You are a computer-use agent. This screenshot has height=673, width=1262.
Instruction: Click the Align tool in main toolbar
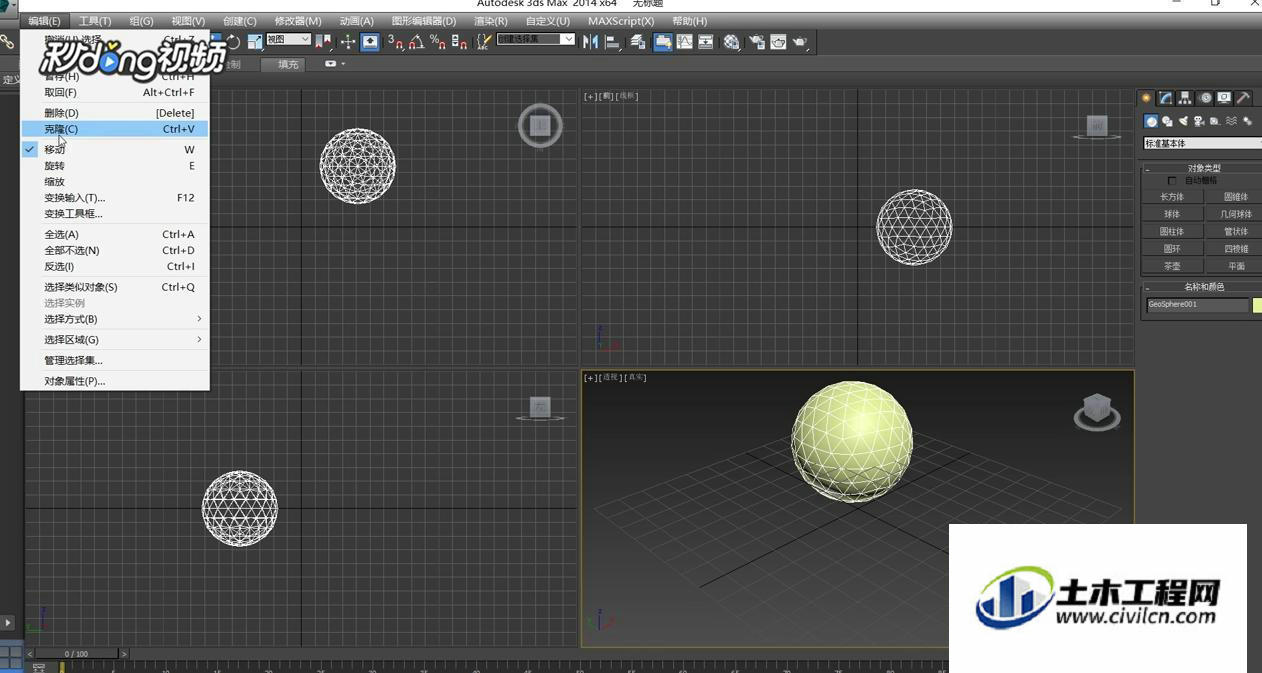coord(613,41)
